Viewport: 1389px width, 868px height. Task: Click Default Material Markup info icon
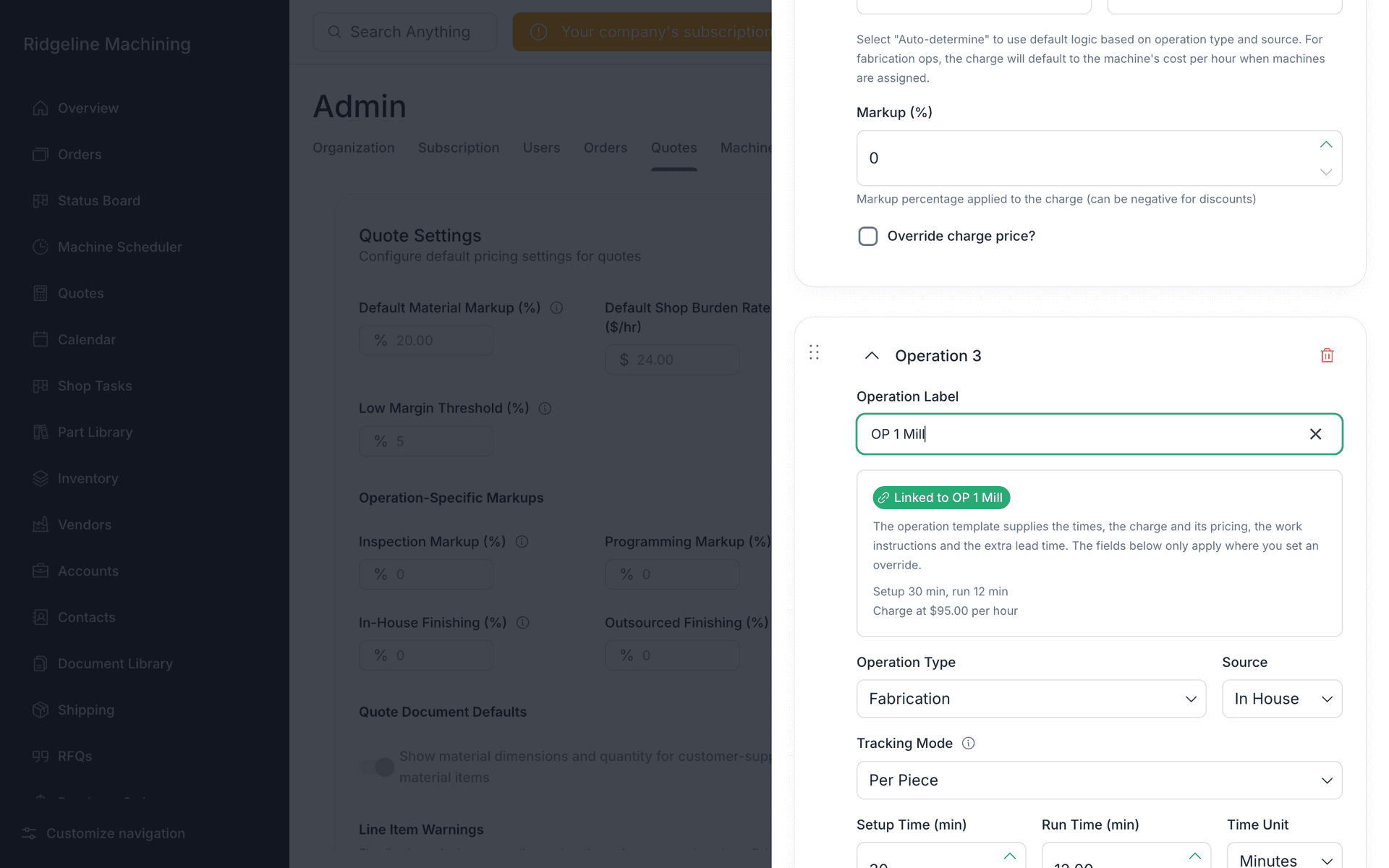tap(556, 307)
